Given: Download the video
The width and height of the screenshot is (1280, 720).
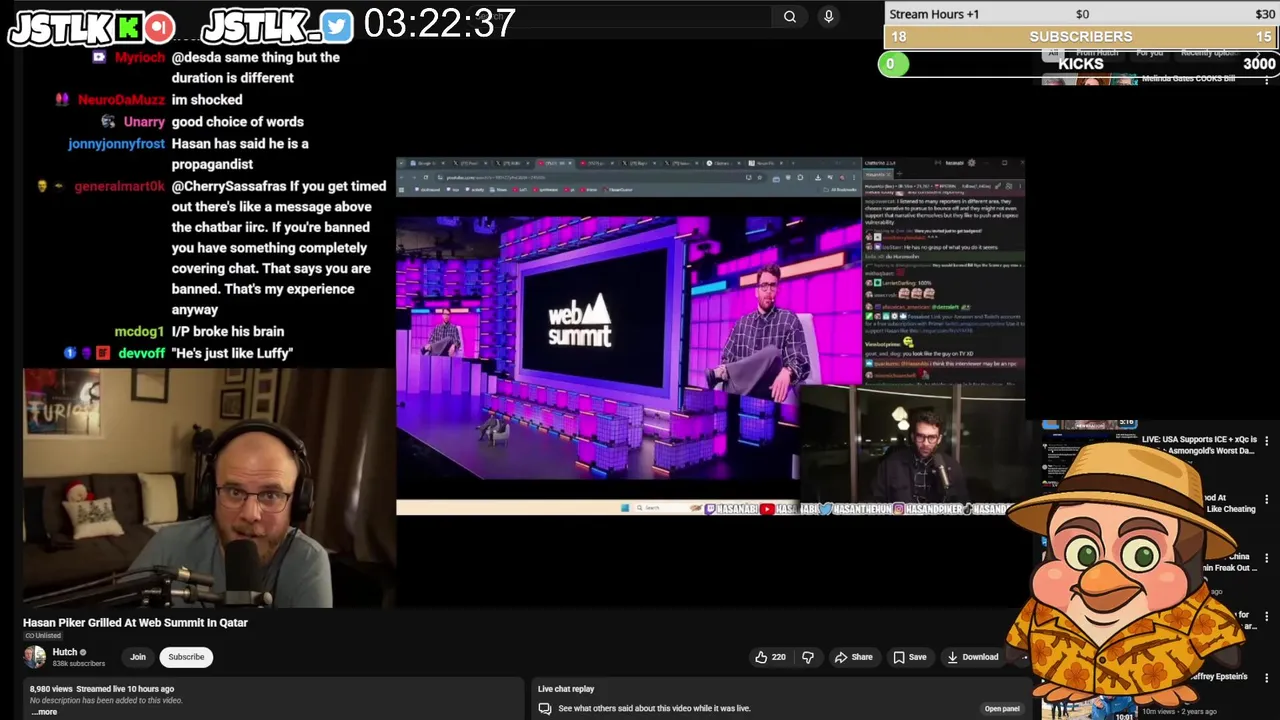Looking at the screenshot, I should point(973,657).
